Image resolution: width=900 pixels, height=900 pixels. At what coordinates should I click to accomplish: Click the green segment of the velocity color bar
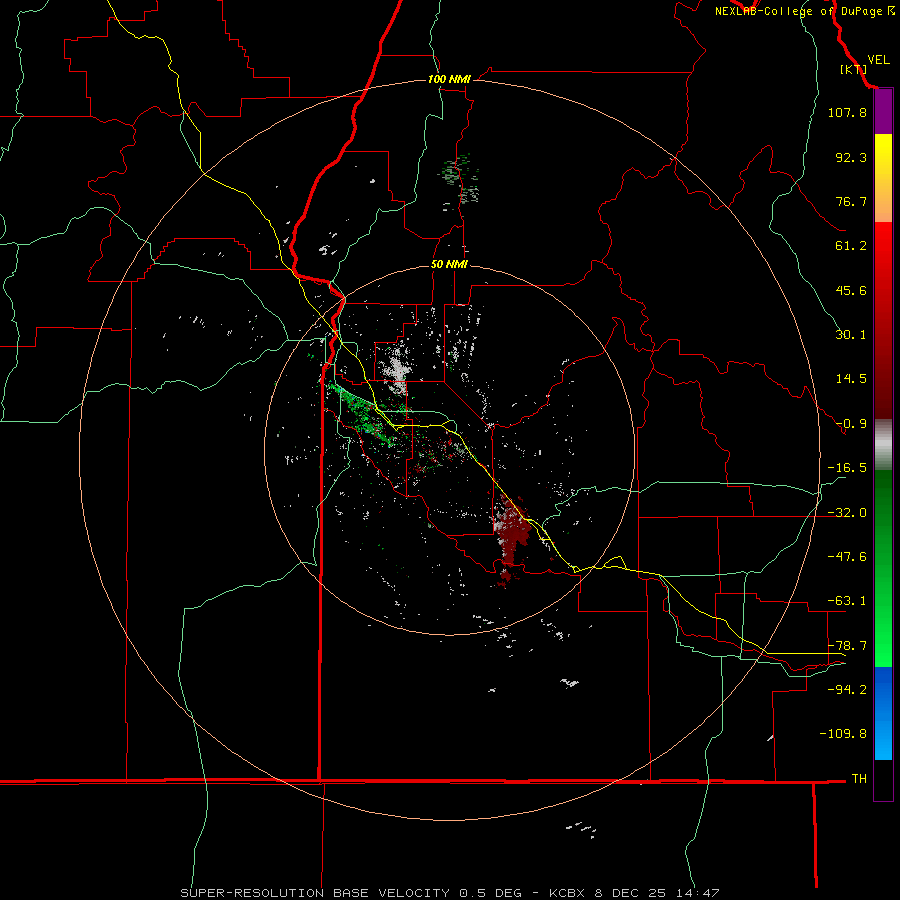[883, 568]
